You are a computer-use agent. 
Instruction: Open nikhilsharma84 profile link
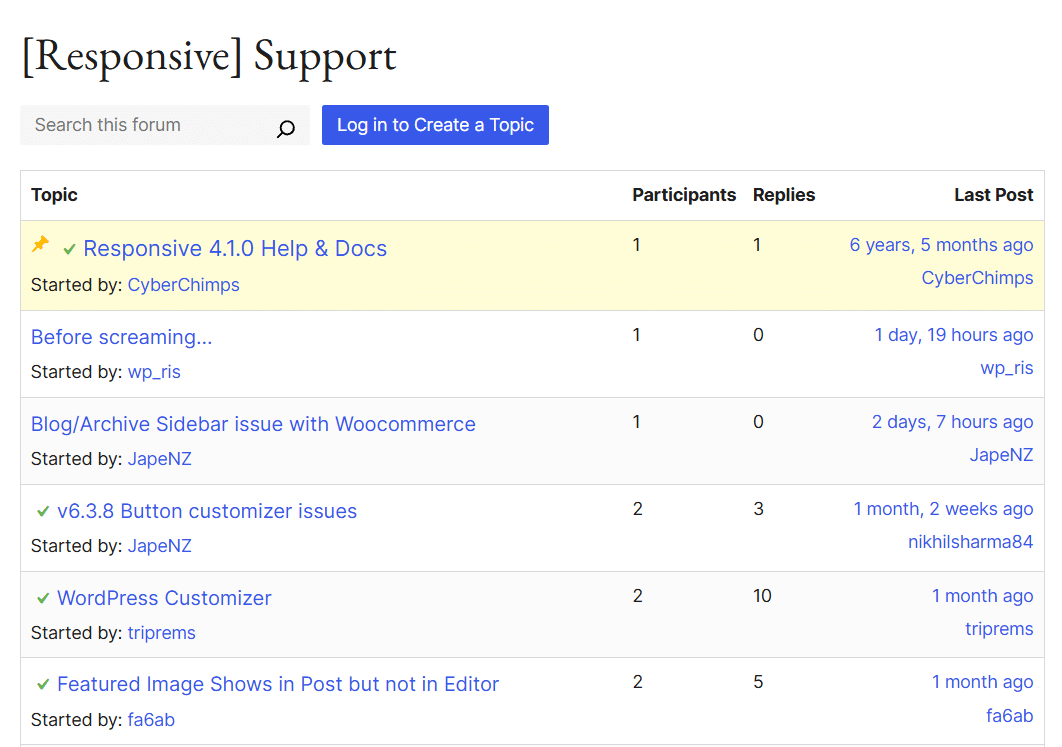(971, 542)
